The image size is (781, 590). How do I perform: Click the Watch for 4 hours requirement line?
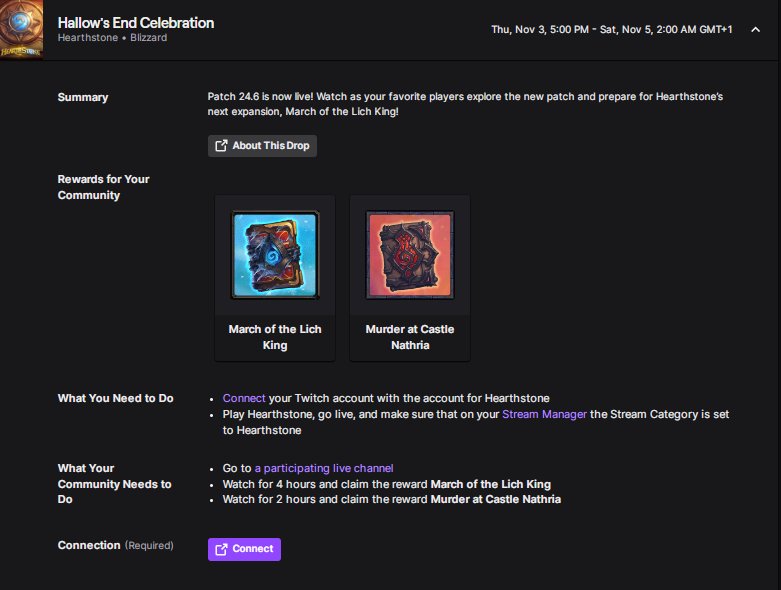387,484
